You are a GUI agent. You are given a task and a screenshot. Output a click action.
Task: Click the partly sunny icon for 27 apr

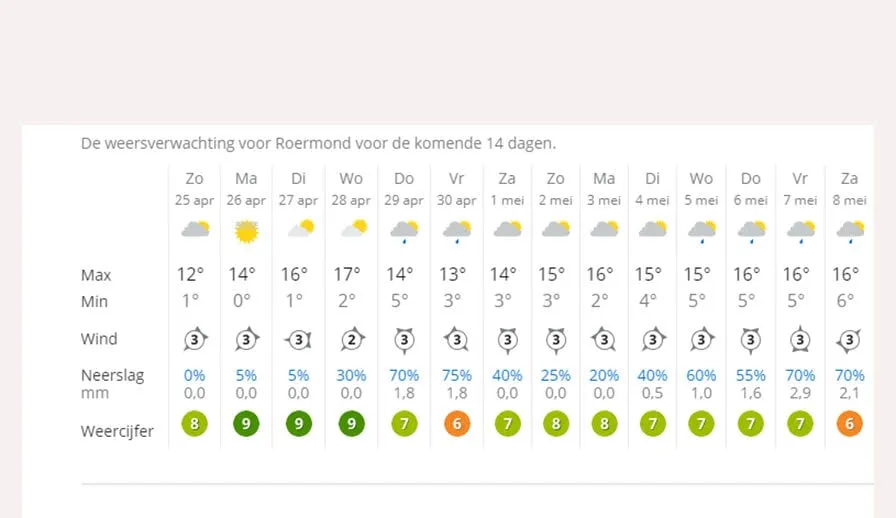[300, 229]
